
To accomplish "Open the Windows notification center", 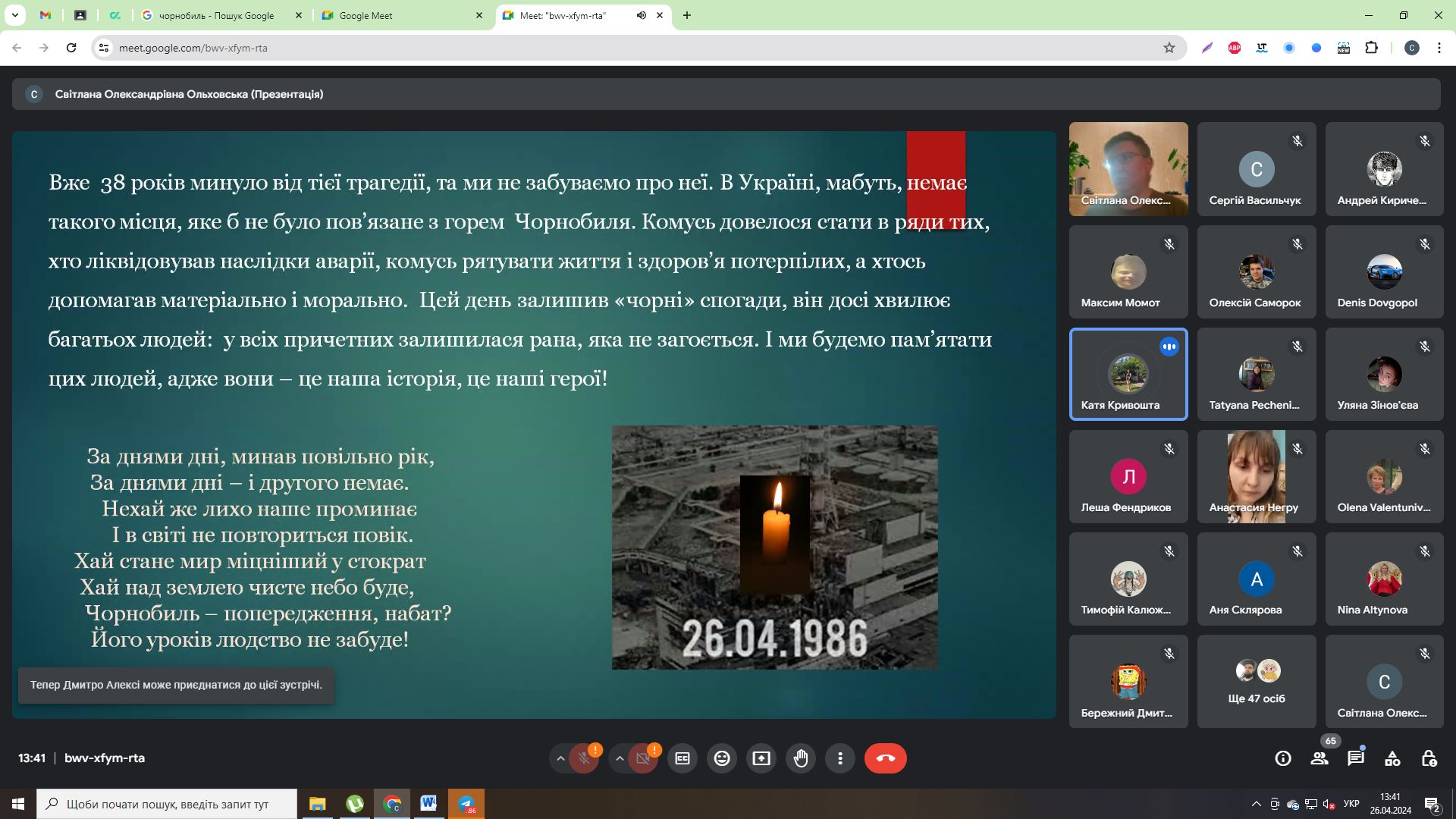I will [x=1432, y=804].
